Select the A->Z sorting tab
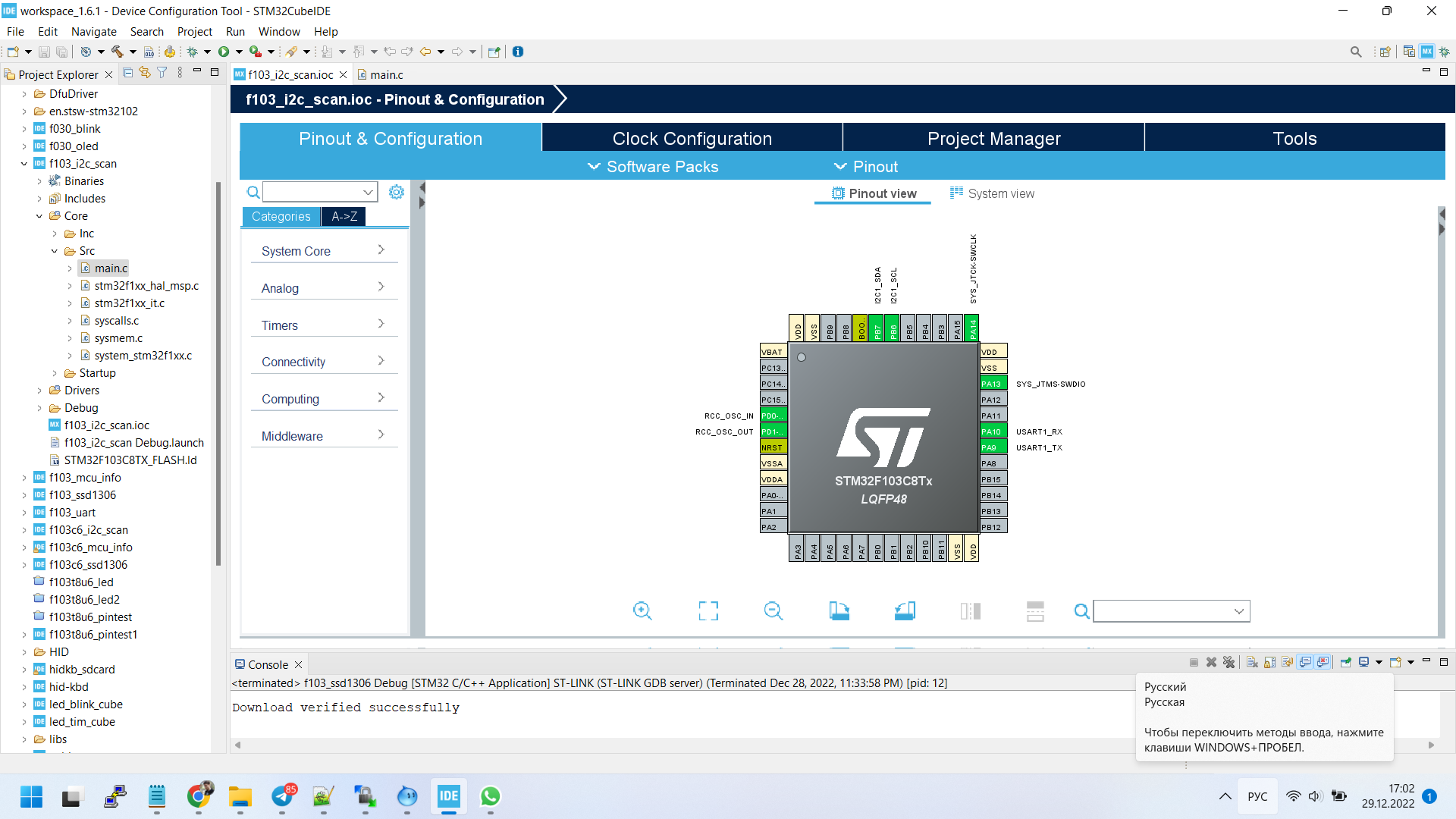Screen dimensions: 1456x819 pyautogui.click(x=344, y=217)
